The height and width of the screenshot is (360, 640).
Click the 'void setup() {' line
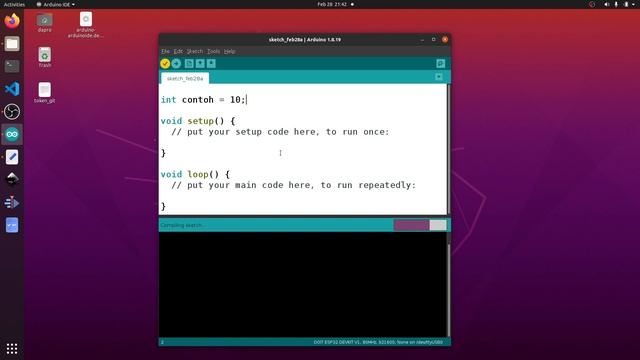[x=198, y=121]
